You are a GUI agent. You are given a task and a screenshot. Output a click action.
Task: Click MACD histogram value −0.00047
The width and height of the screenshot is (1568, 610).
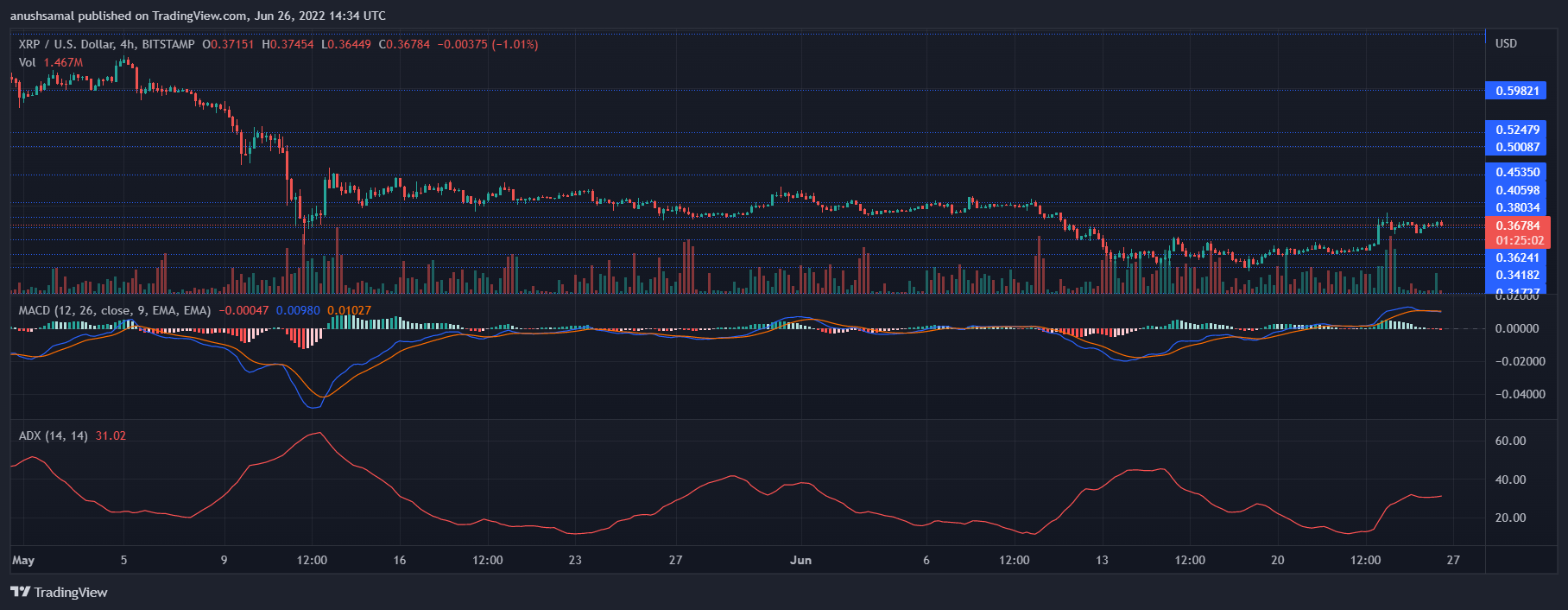coord(243,310)
